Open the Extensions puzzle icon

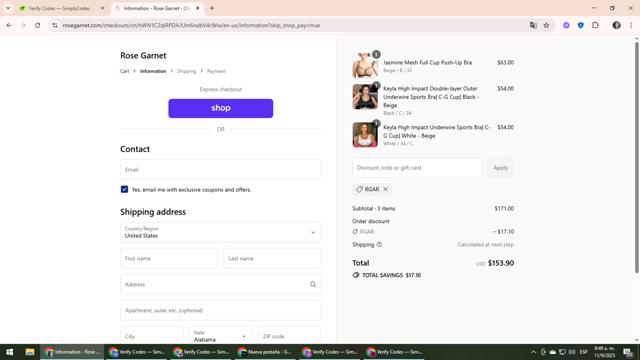[595, 25]
